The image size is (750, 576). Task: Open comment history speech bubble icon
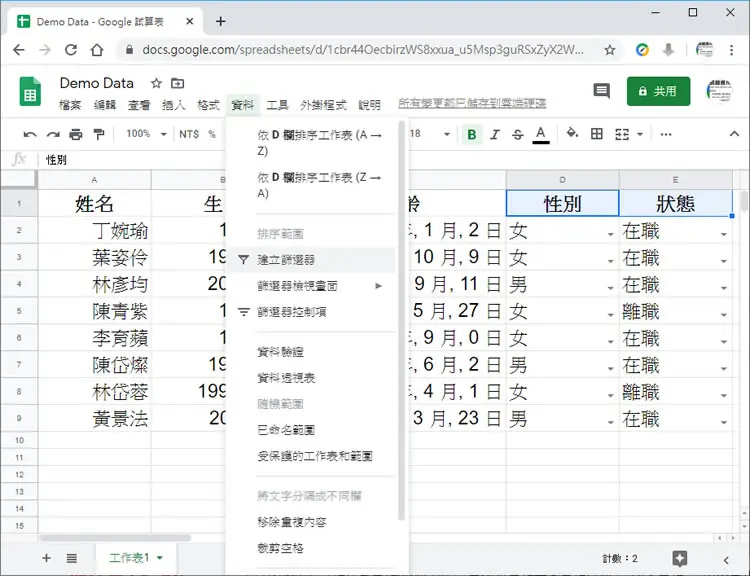pos(601,91)
